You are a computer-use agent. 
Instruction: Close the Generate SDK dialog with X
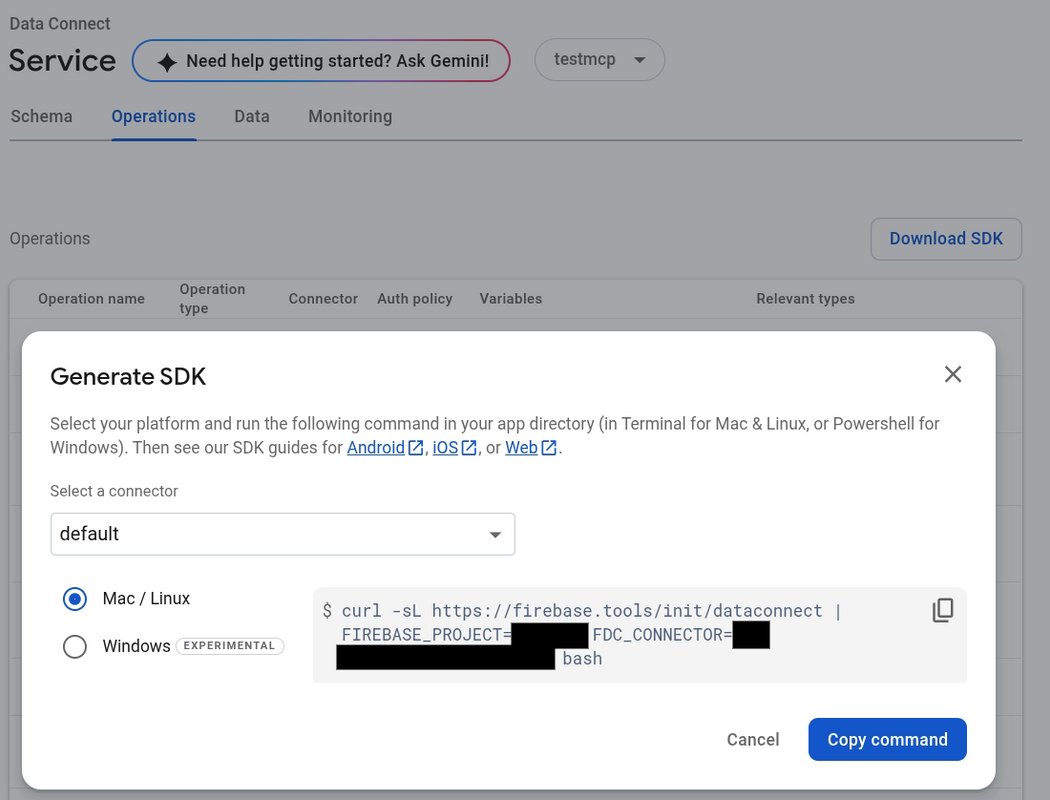coord(952,374)
